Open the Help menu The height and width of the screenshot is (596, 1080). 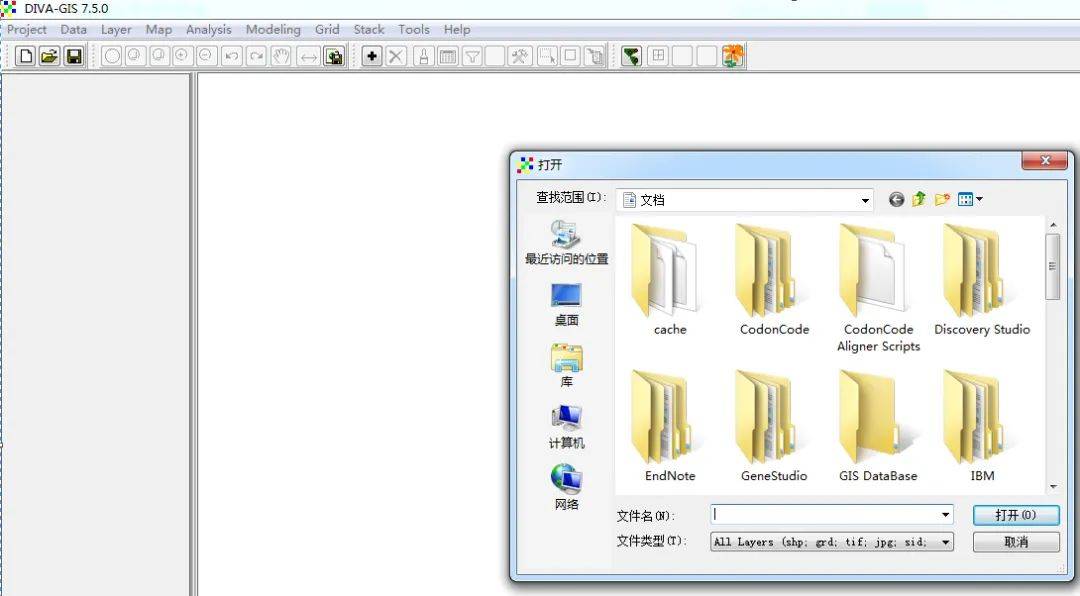point(457,30)
